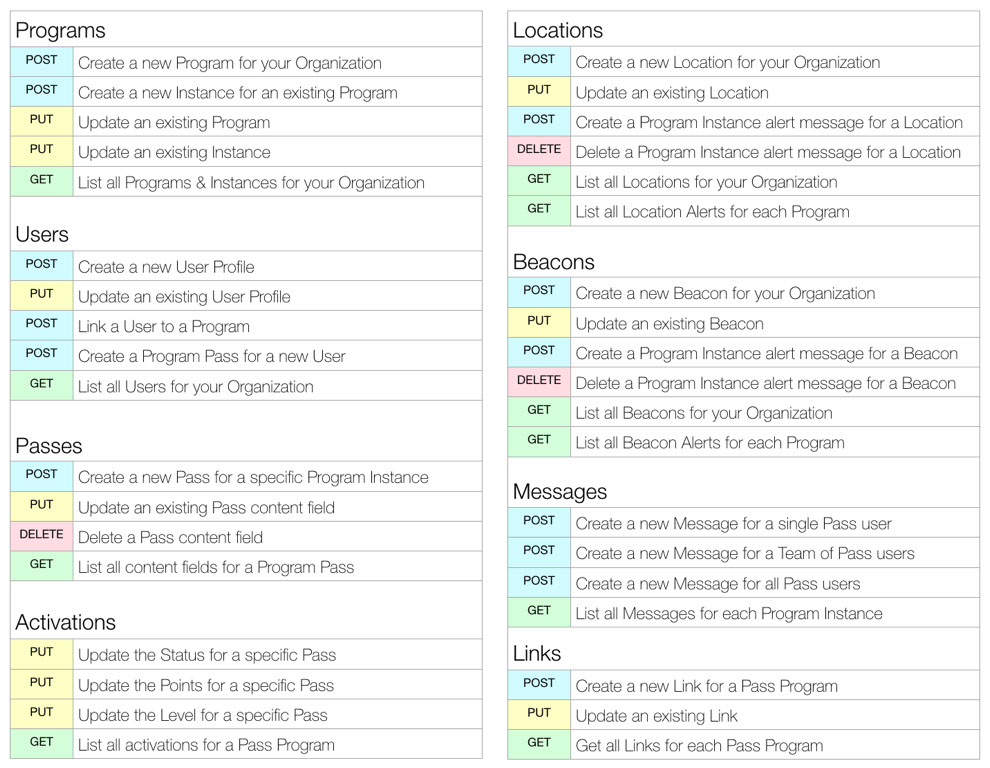Screen dimensions: 990x768
Task: Open 'Get all Links for each Pass Program'
Action: pyautogui.click(x=700, y=746)
